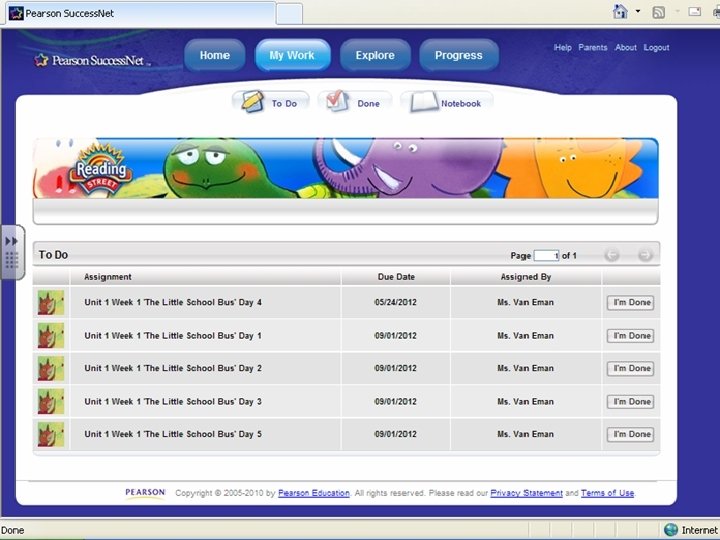
Task: Open 'The Little School Bus' Day 4 assignment
Action: [x=173, y=303]
